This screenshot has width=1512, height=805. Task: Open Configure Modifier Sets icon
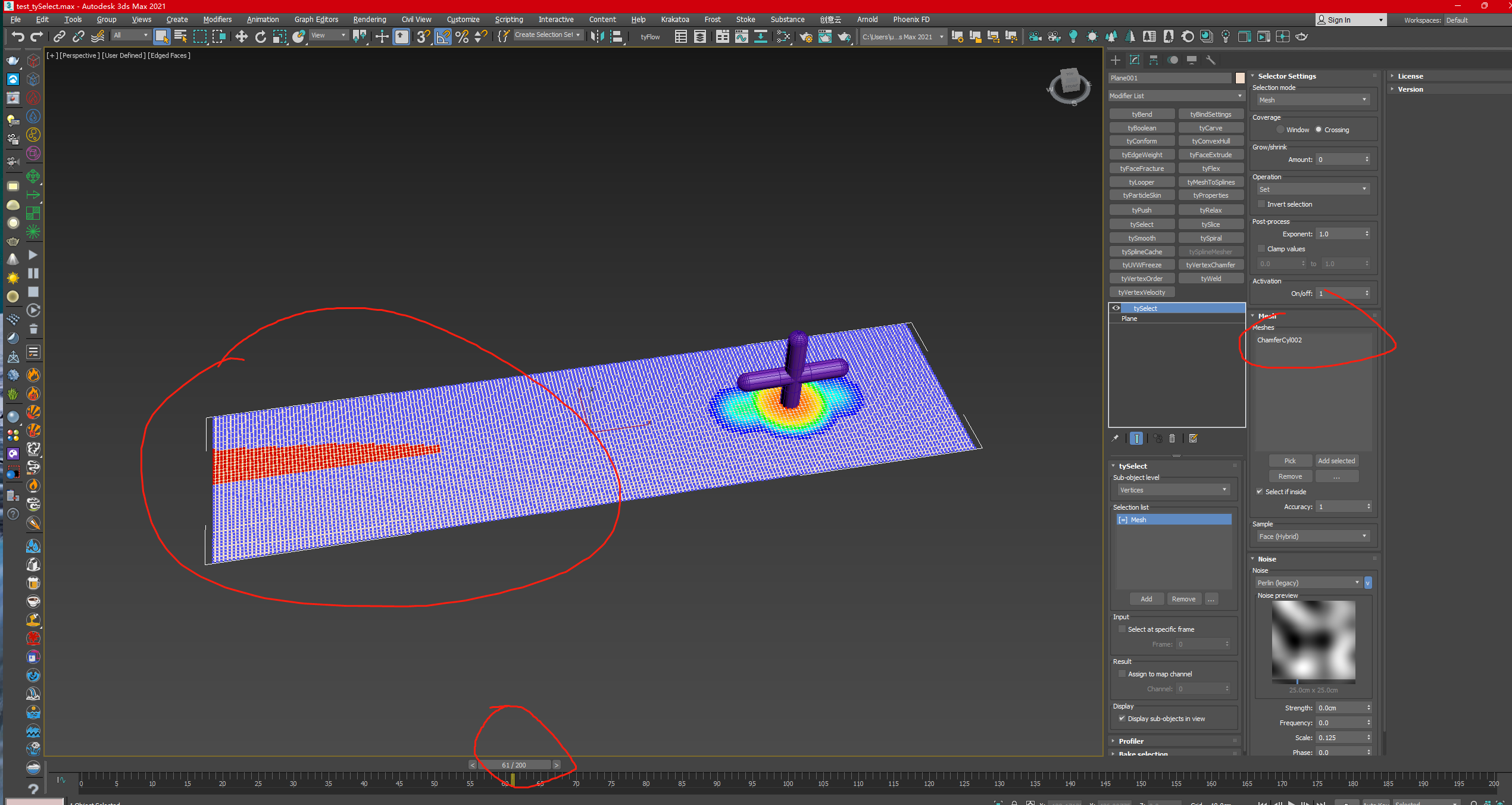[x=1193, y=438]
